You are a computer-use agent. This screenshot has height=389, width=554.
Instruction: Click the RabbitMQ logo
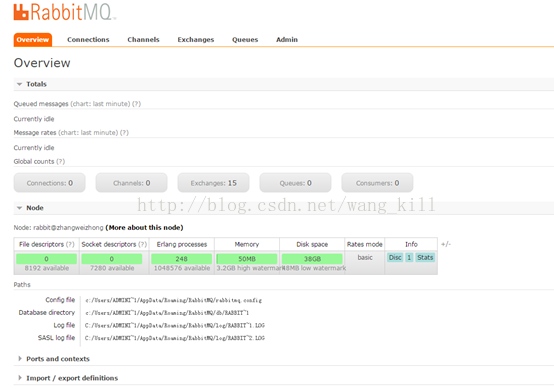(65, 12)
